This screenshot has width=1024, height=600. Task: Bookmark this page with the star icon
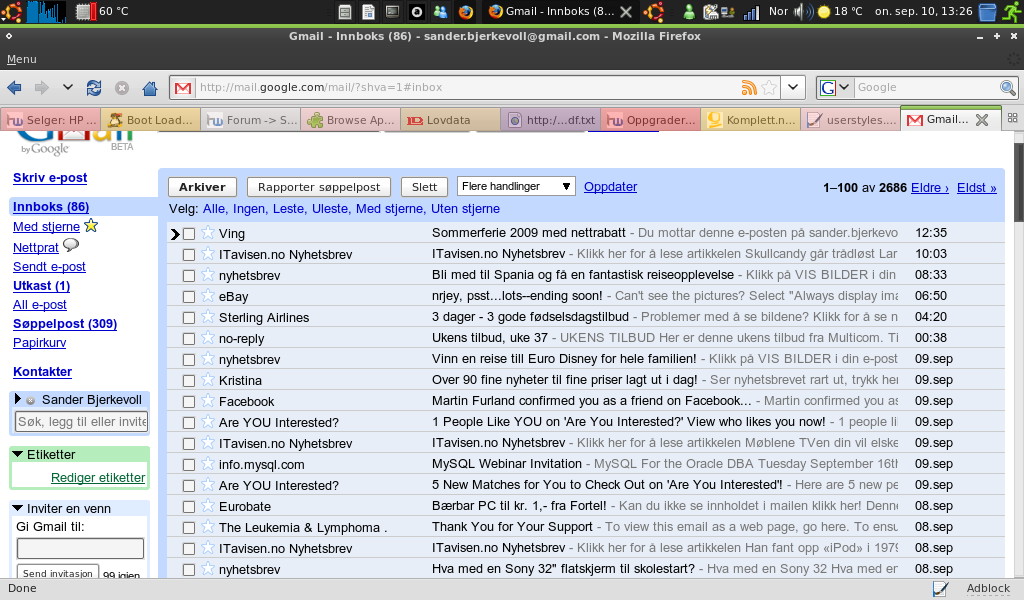click(769, 87)
